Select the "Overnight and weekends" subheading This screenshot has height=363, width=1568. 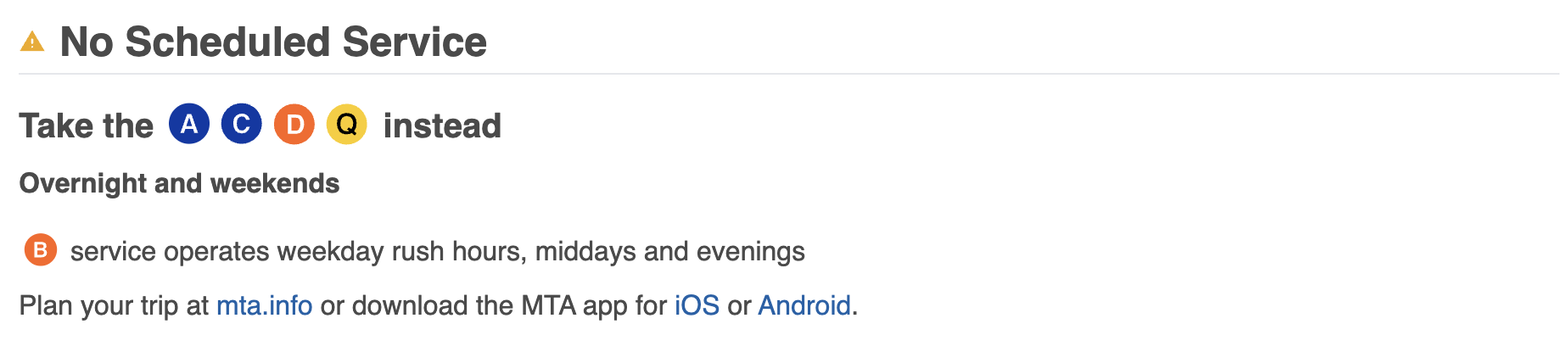[179, 183]
